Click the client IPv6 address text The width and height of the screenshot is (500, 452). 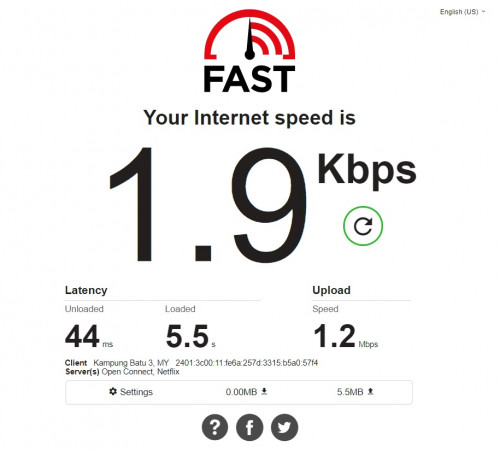247,363
